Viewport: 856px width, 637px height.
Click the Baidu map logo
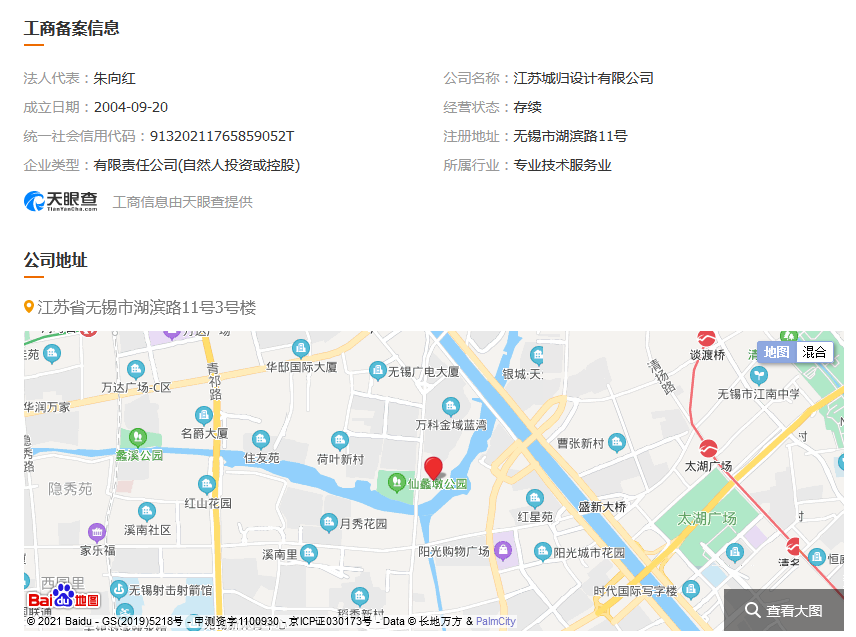63,598
